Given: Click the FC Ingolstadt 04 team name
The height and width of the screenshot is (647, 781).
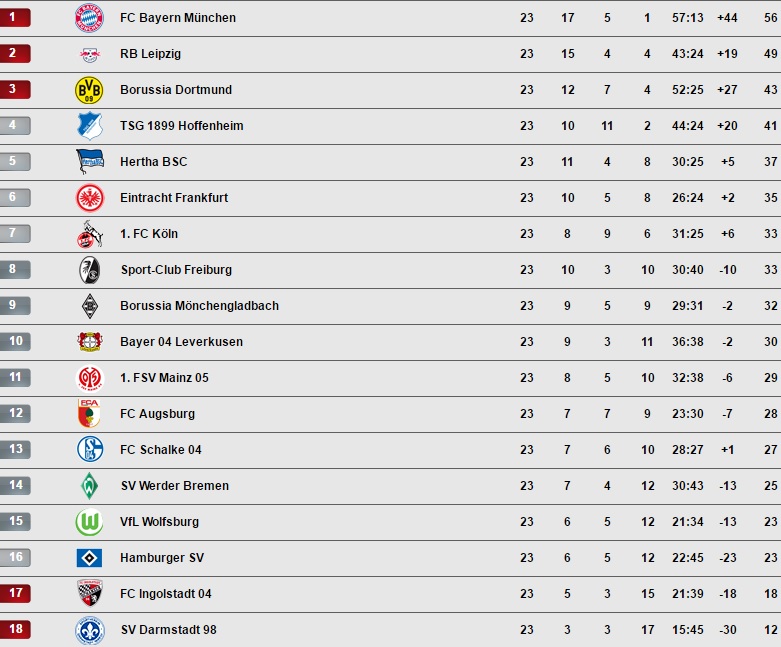Looking at the screenshot, I should [x=165, y=594].
